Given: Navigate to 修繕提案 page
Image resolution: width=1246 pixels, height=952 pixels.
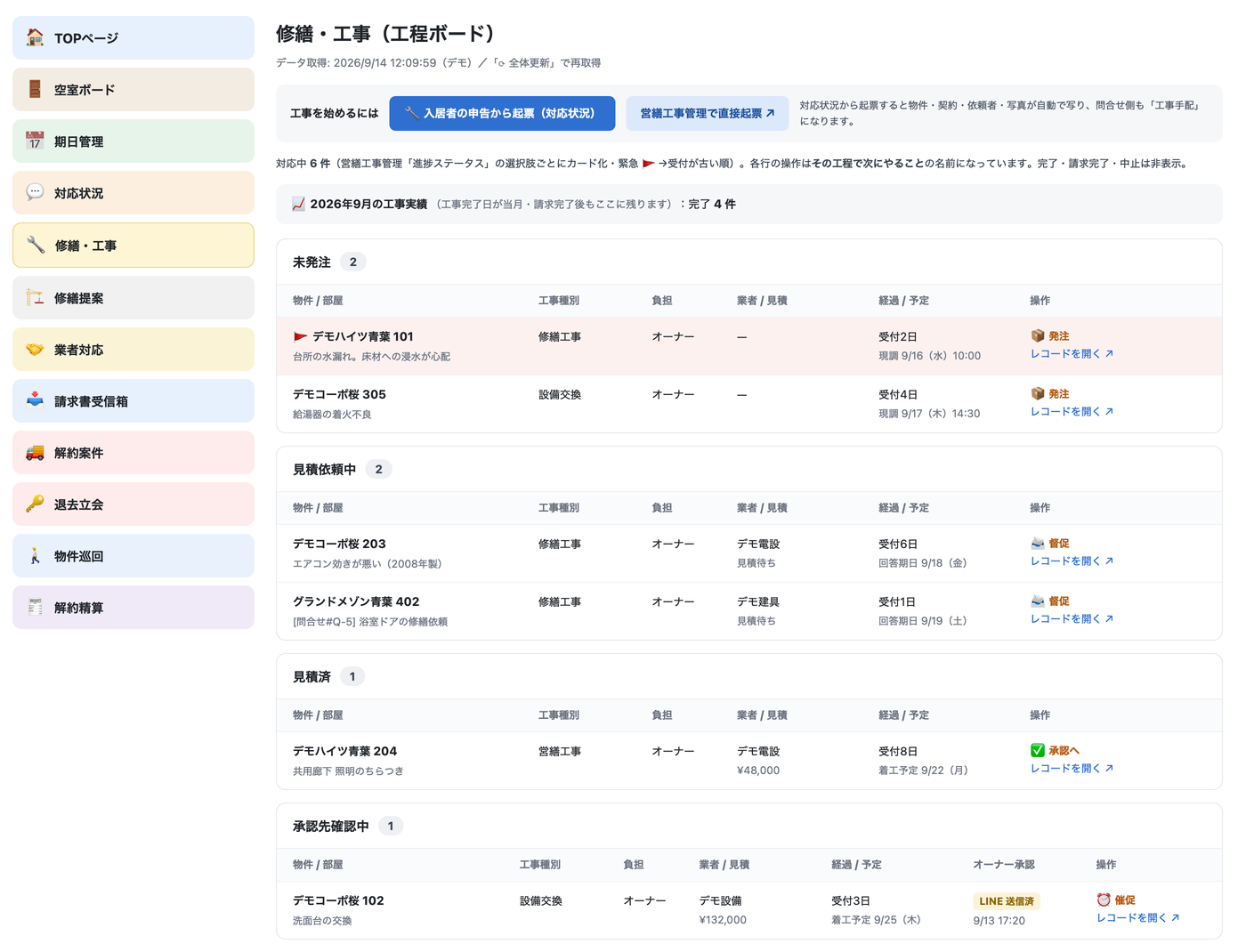Looking at the screenshot, I should point(133,297).
